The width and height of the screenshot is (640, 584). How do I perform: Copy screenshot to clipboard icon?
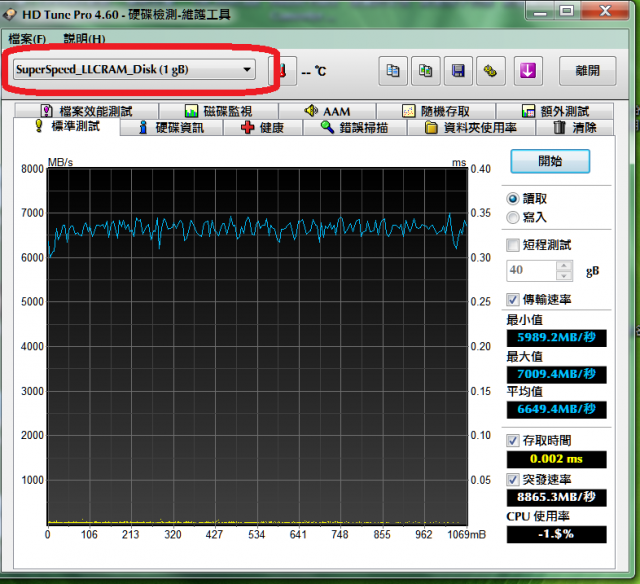[x=425, y=71]
